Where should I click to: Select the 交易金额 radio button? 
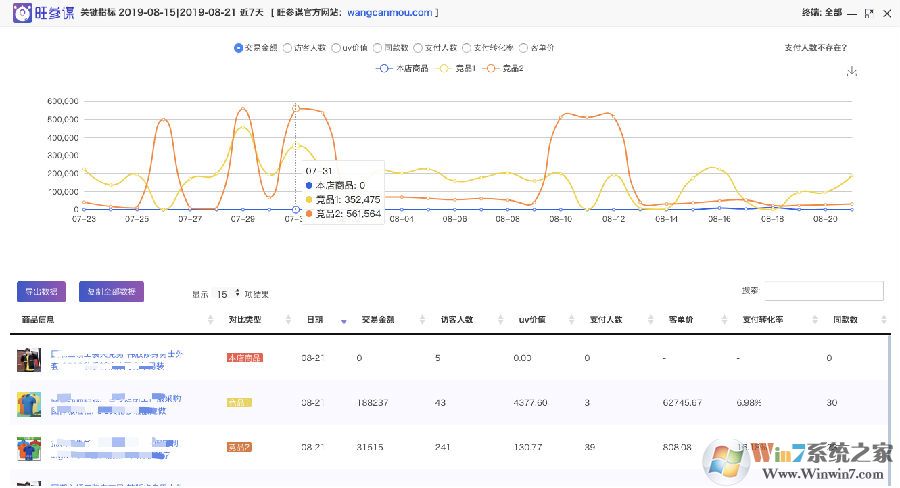(x=238, y=47)
